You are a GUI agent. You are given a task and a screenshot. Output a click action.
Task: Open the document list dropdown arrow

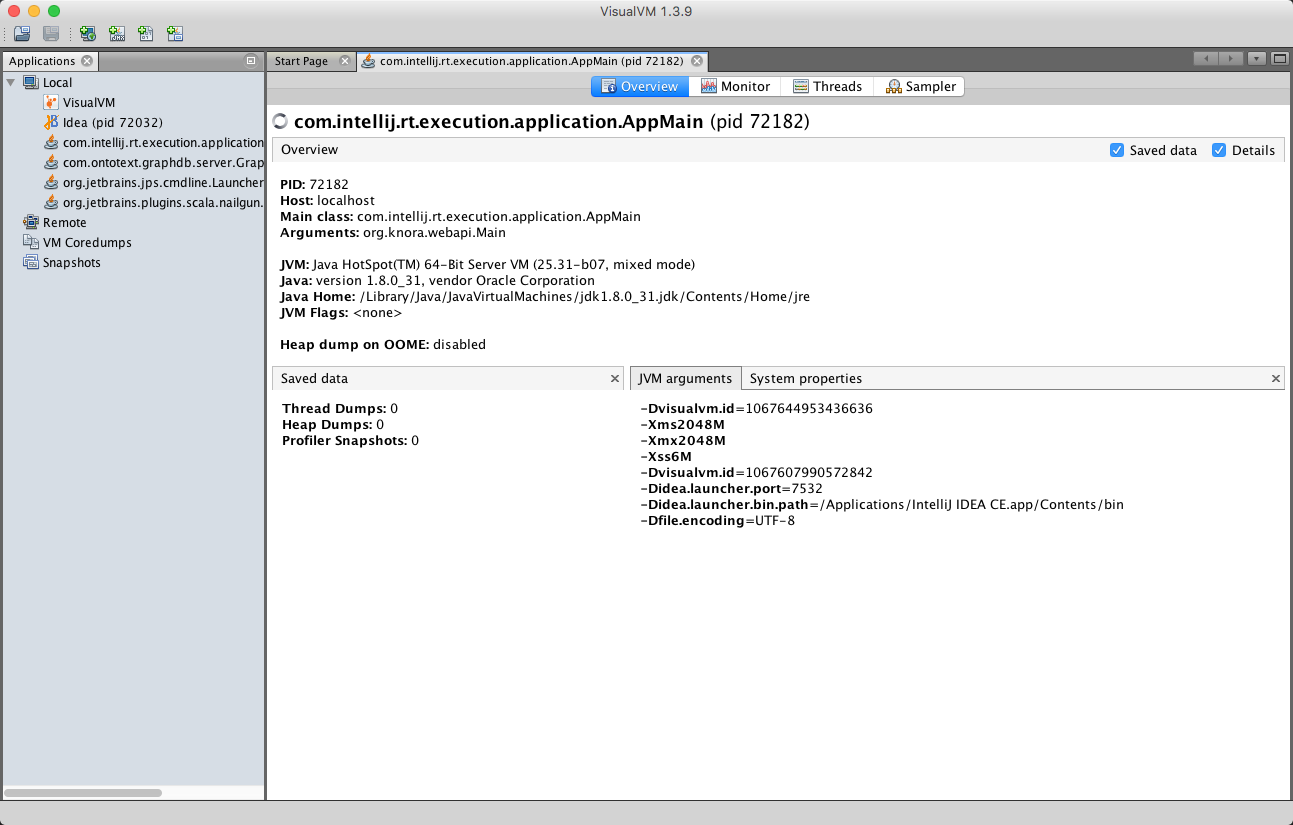pos(1257,59)
